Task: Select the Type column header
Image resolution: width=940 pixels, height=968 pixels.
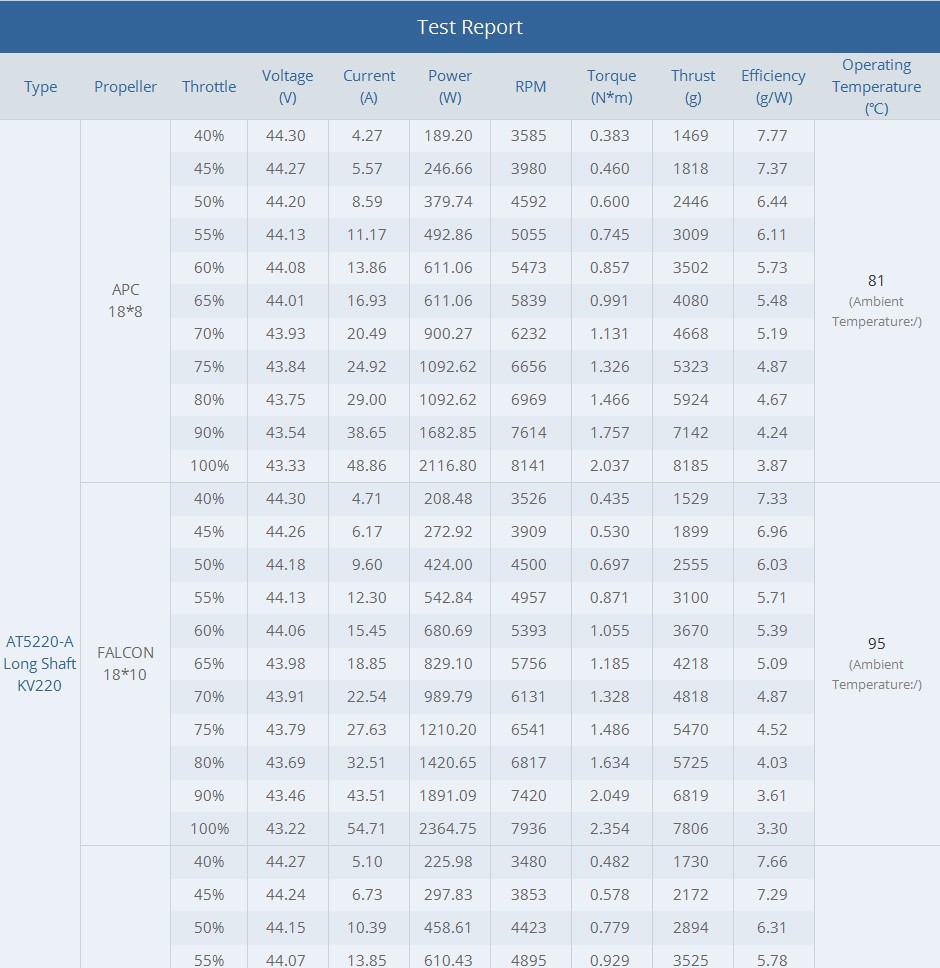Action: pyautogui.click(x=40, y=86)
